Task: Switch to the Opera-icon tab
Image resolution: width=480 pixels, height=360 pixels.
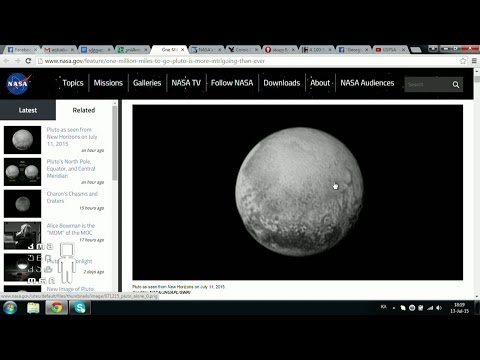Action: [280, 50]
